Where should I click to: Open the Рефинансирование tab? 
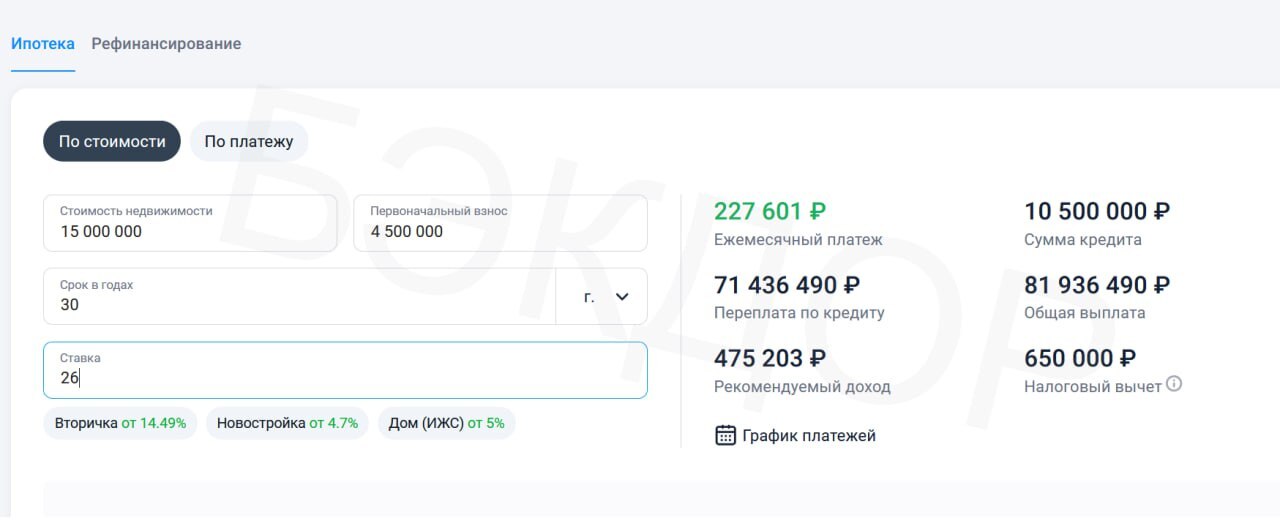(166, 44)
